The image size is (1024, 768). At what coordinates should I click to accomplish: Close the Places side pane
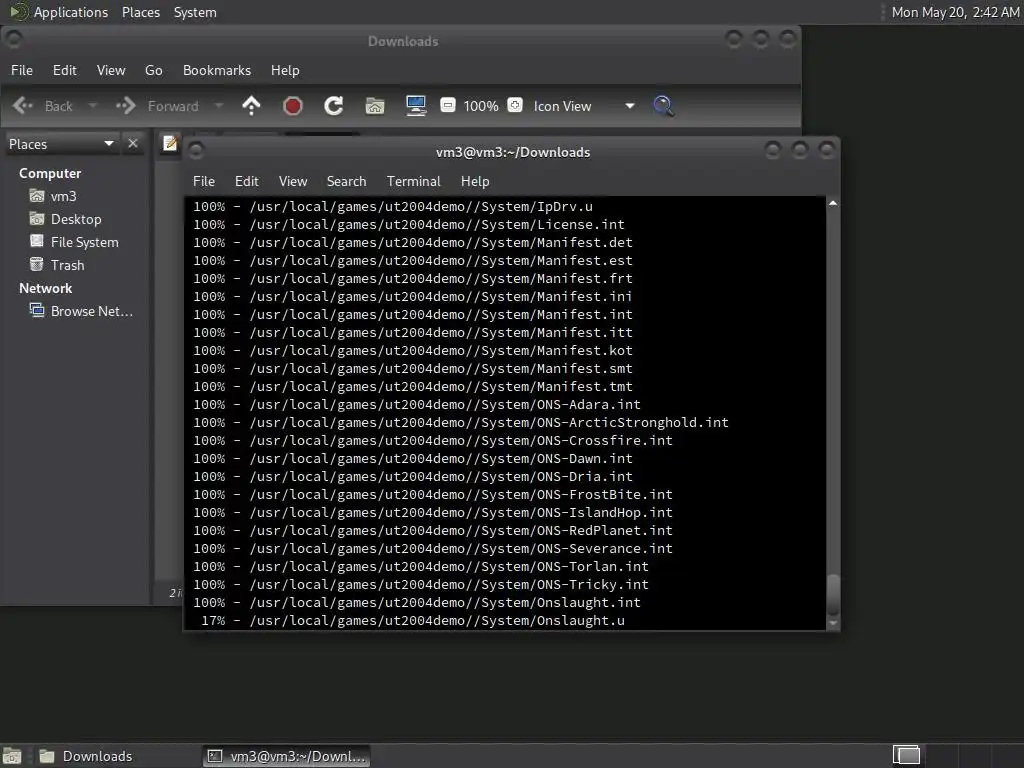click(133, 143)
